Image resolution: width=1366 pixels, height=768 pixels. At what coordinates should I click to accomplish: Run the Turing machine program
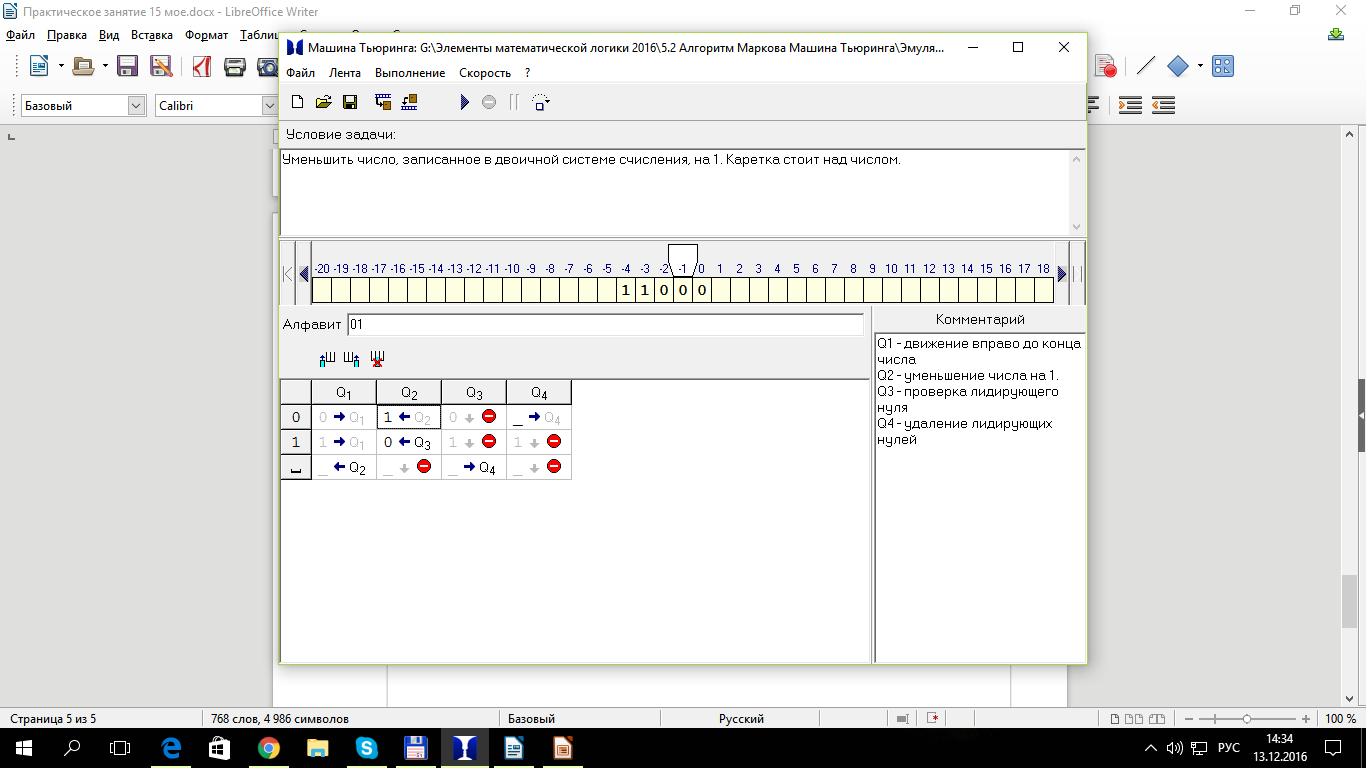tap(464, 102)
